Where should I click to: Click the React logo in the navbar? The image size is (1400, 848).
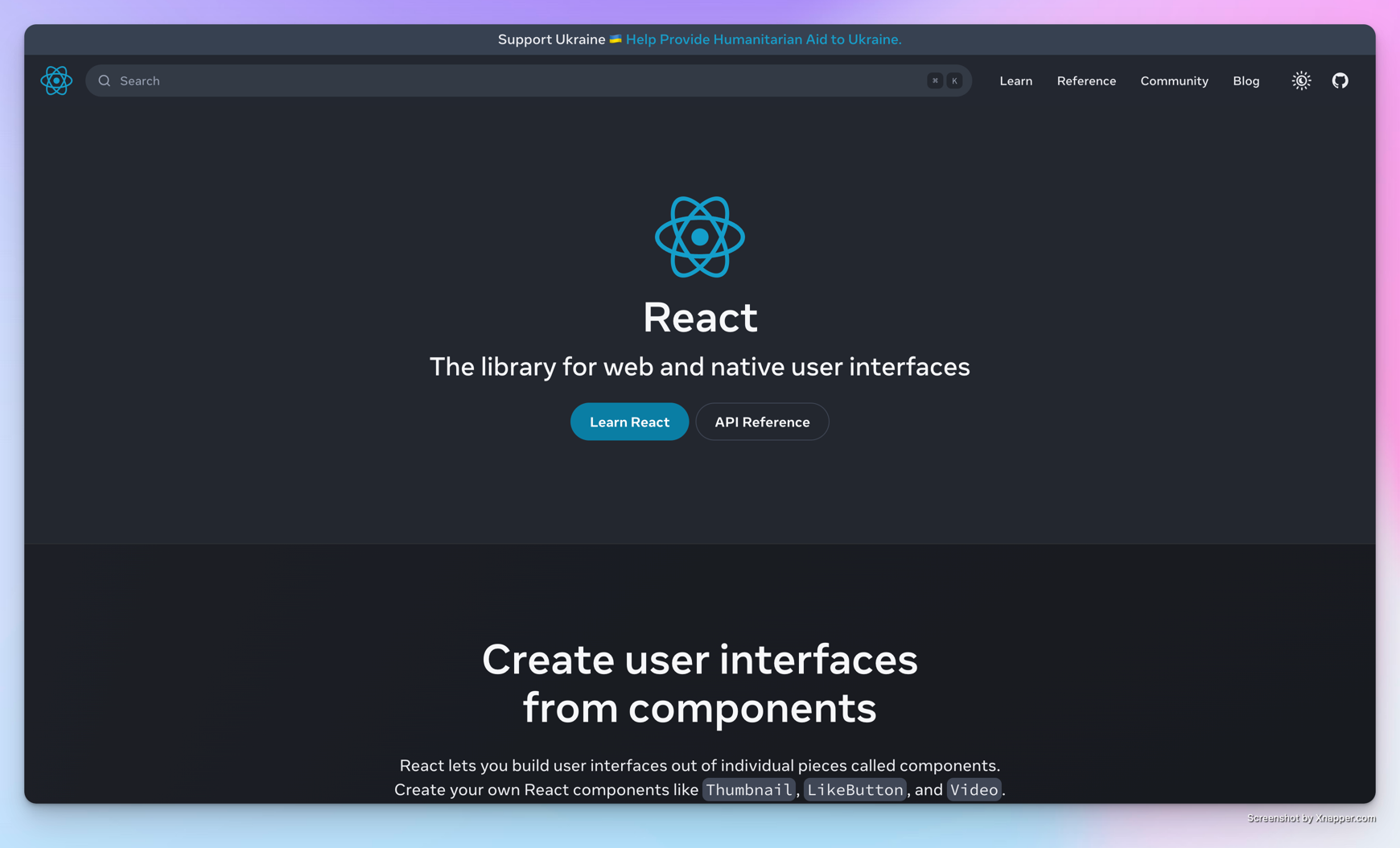tap(56, 80)
